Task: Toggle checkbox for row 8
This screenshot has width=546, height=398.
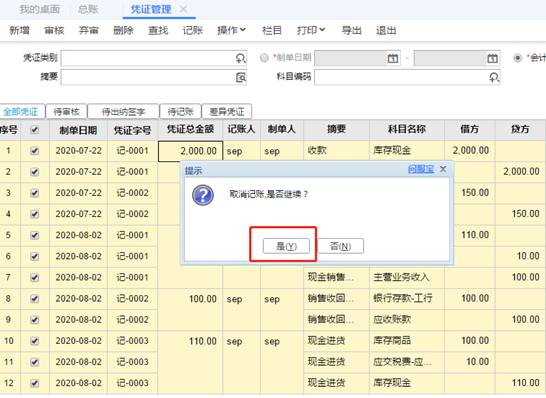Action: tap(34, 299)
